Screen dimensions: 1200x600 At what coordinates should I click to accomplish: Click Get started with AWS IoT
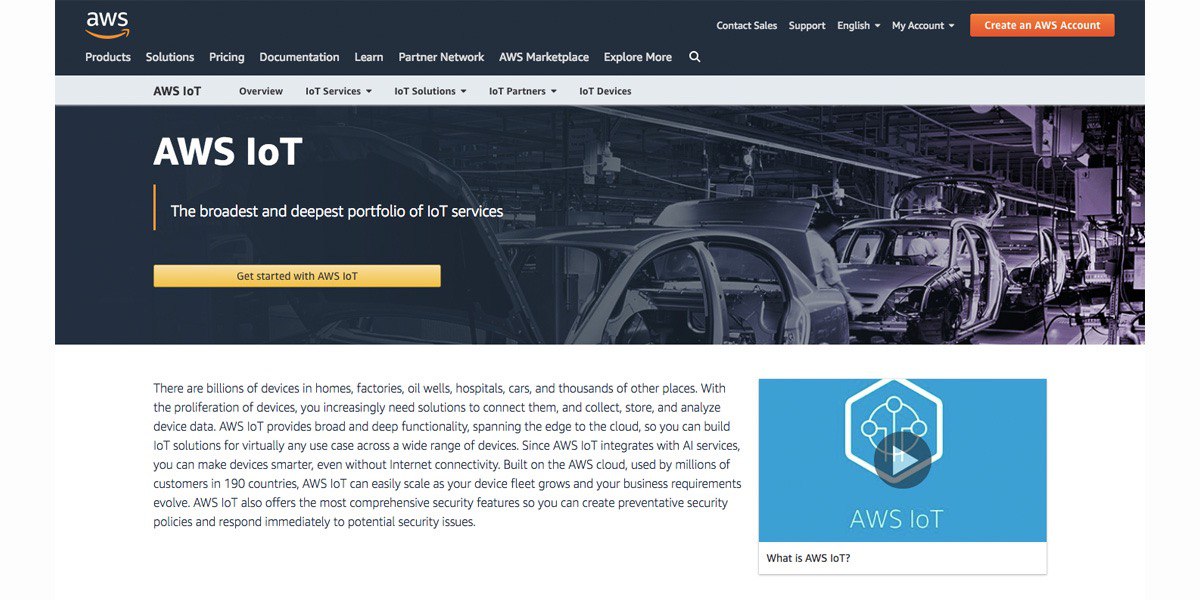297,276
